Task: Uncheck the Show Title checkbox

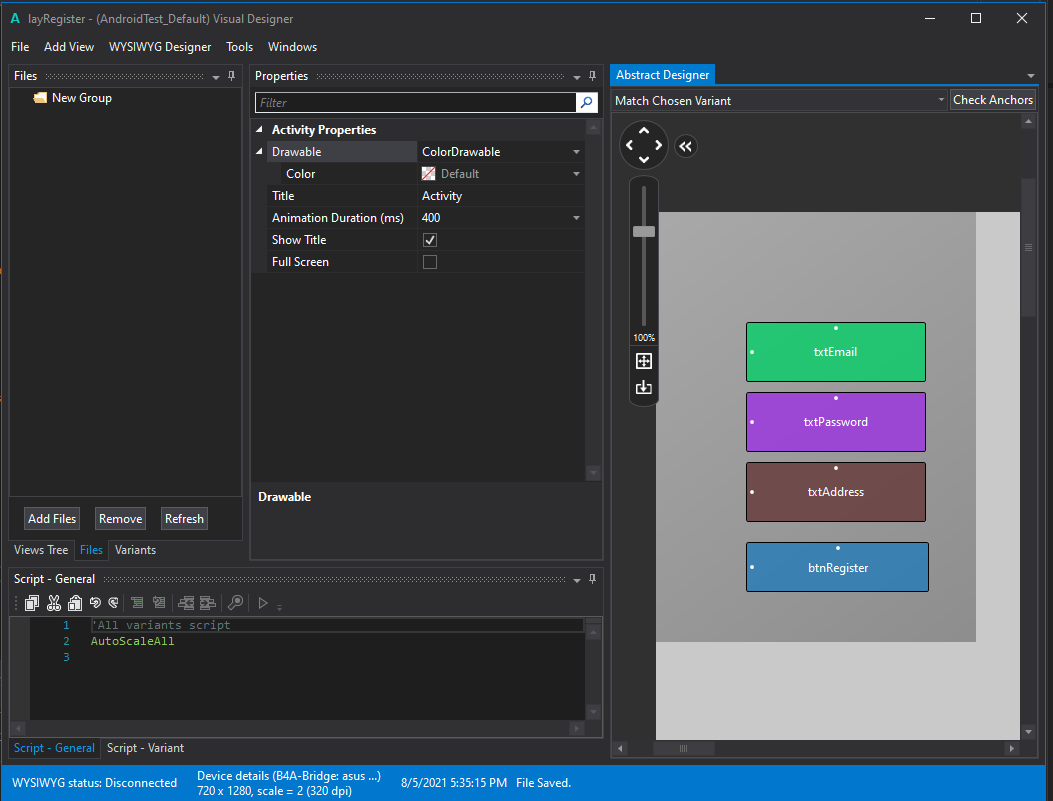Action: (x=430, y=240)
